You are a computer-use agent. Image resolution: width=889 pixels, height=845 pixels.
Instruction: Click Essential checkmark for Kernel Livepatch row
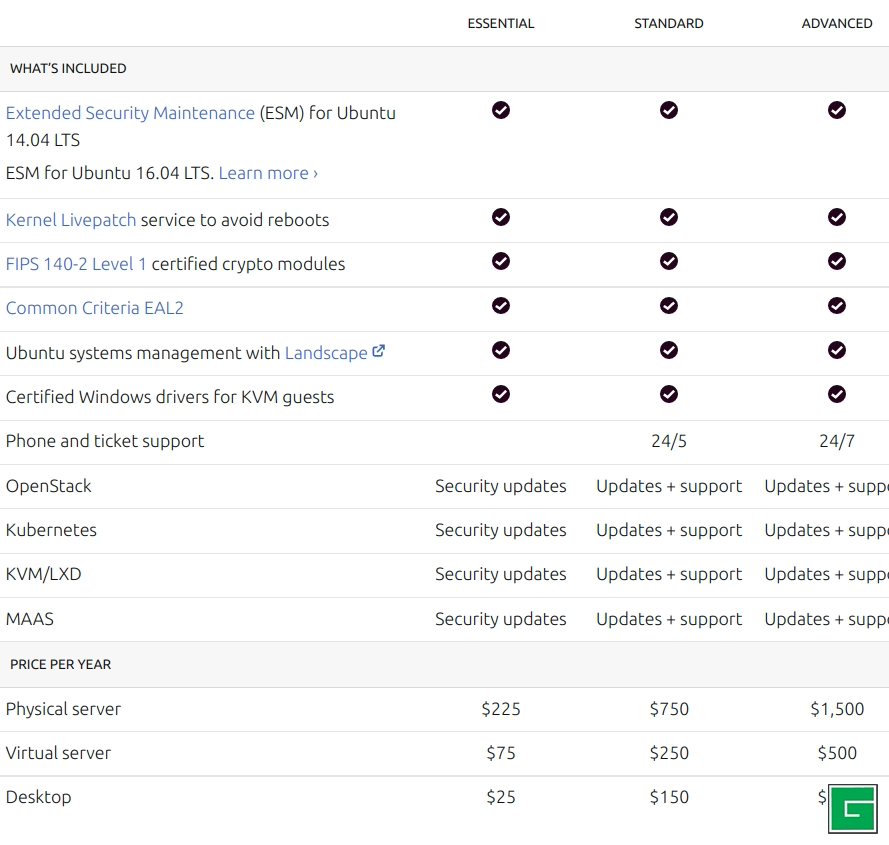501,217
